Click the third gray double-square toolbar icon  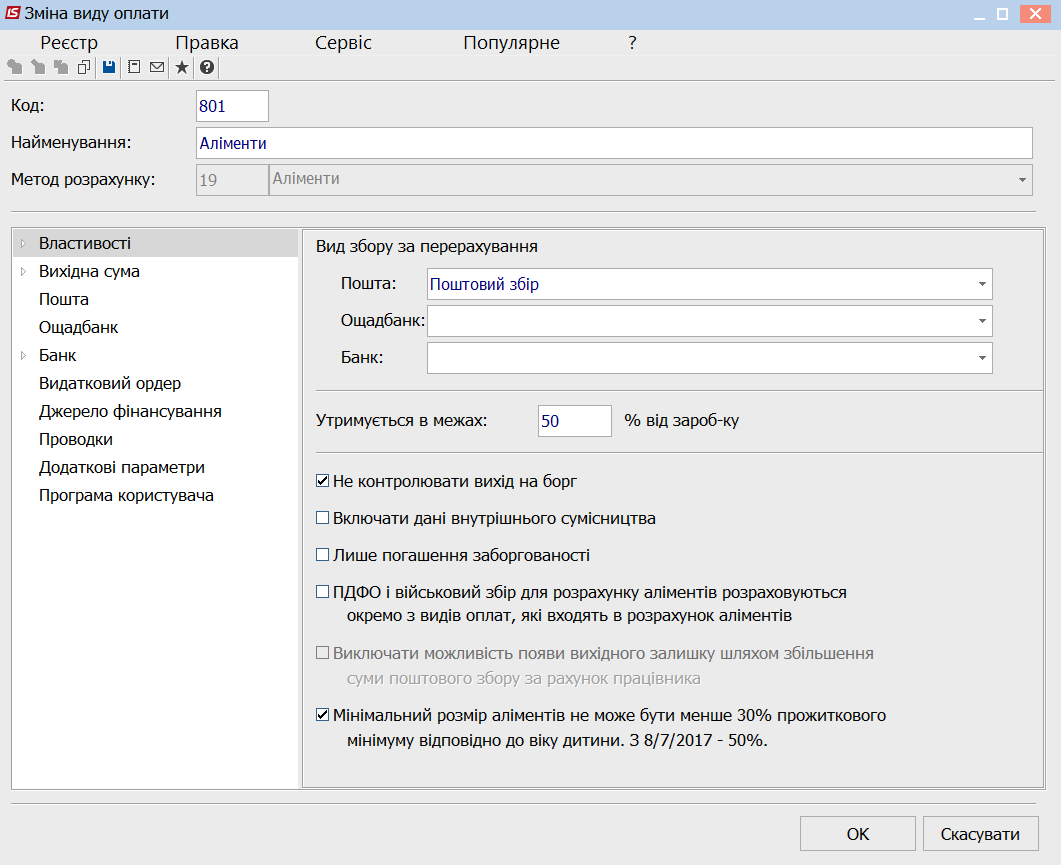click(61, 67)
